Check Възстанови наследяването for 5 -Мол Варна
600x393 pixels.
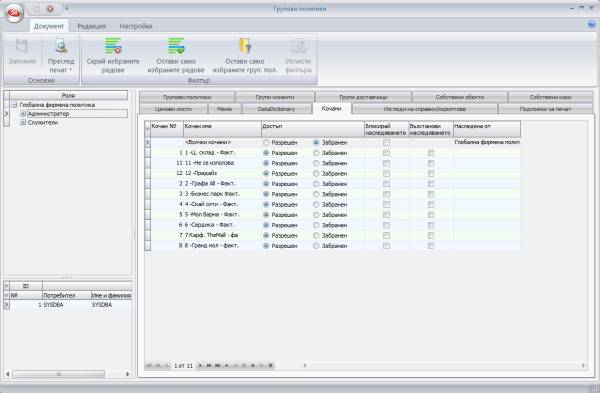coord(431,215)
